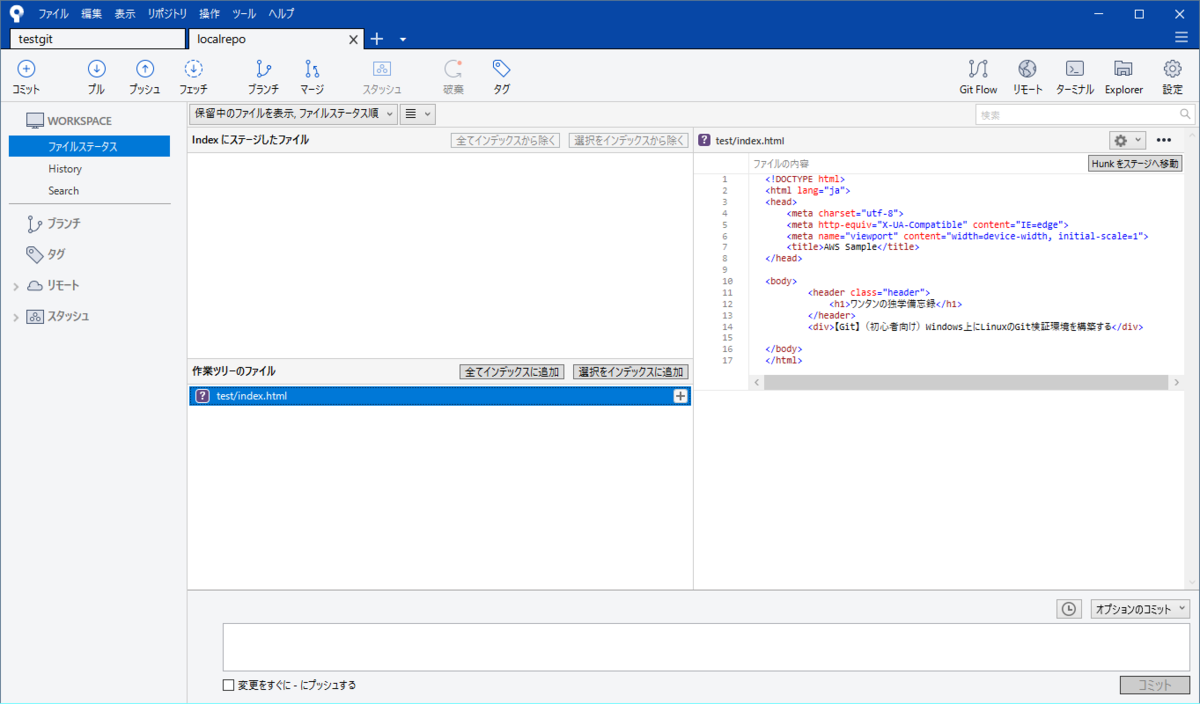
Task: Expand the Stash (スタッシュ) sidebar section
Action: coord(16,317)
